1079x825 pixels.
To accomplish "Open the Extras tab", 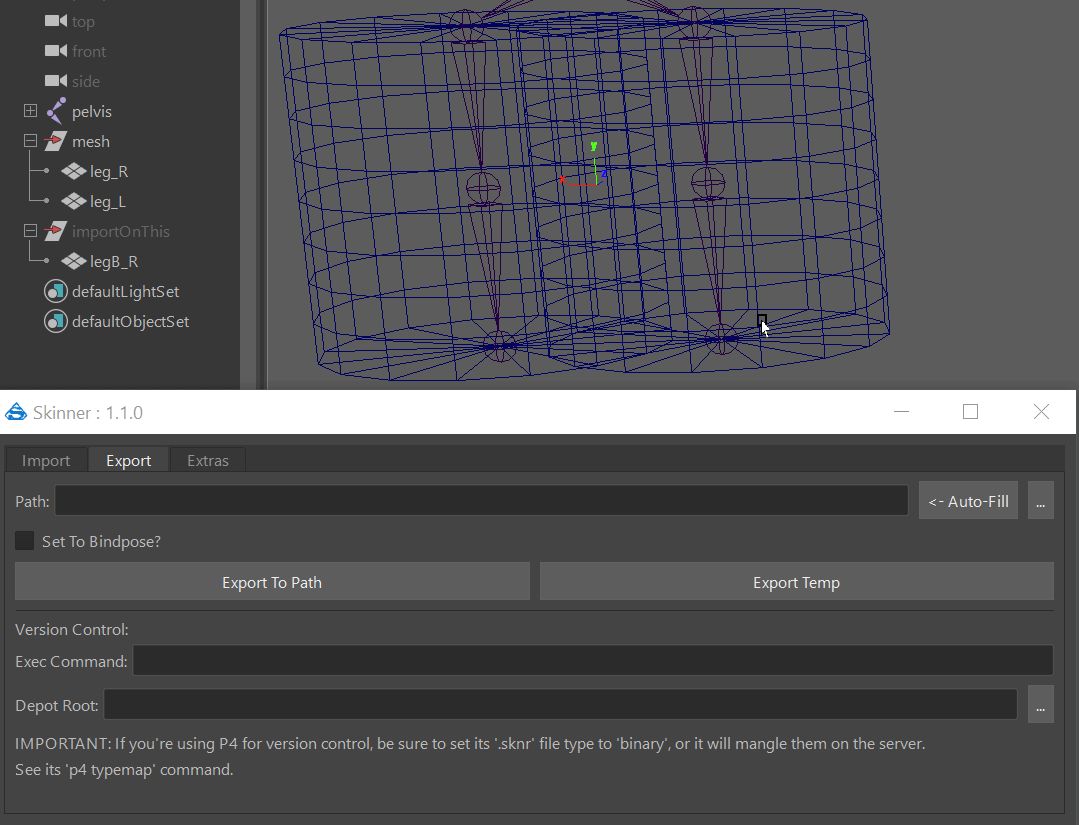I will (208, 460).
